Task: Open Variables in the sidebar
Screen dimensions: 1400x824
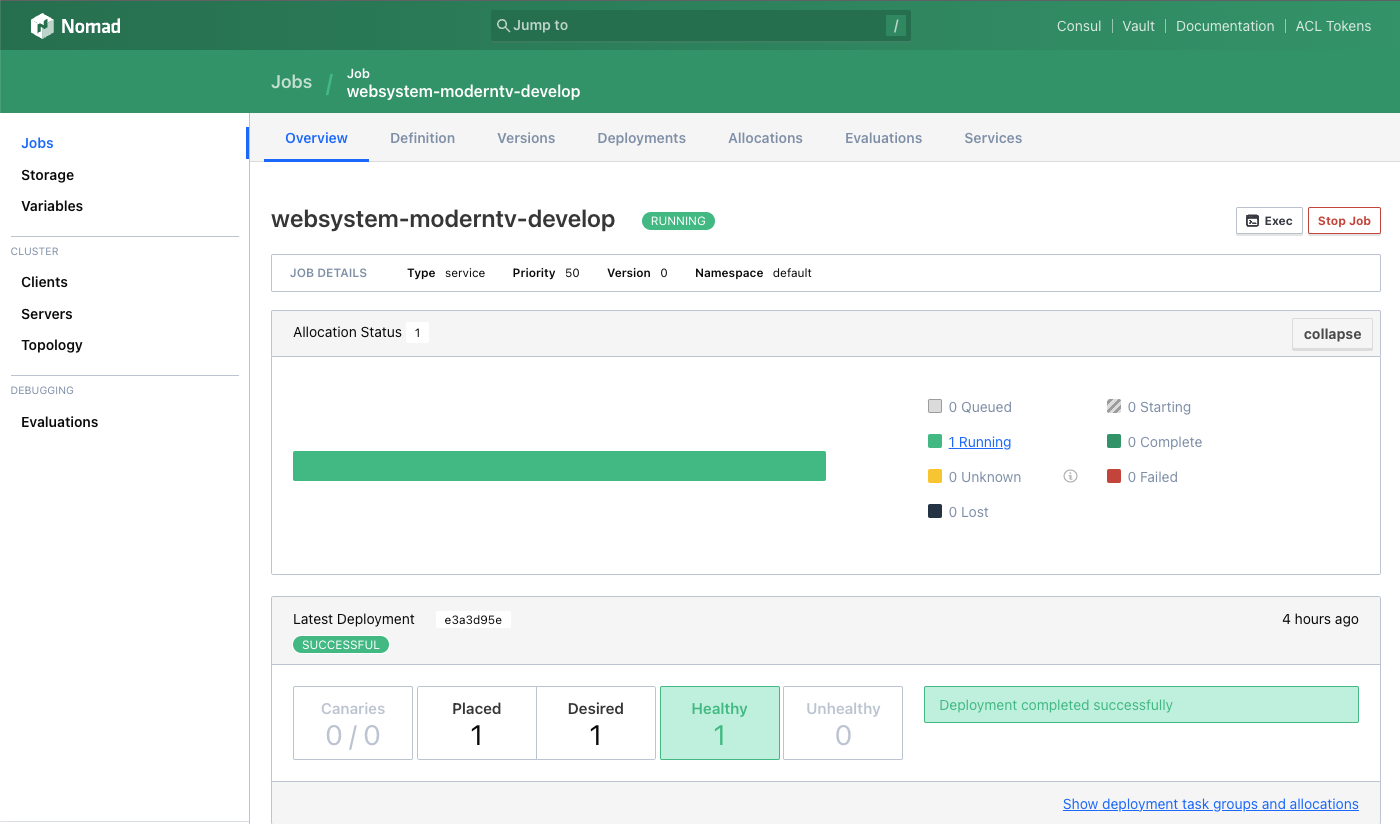Action: click(x=52, y=206)
